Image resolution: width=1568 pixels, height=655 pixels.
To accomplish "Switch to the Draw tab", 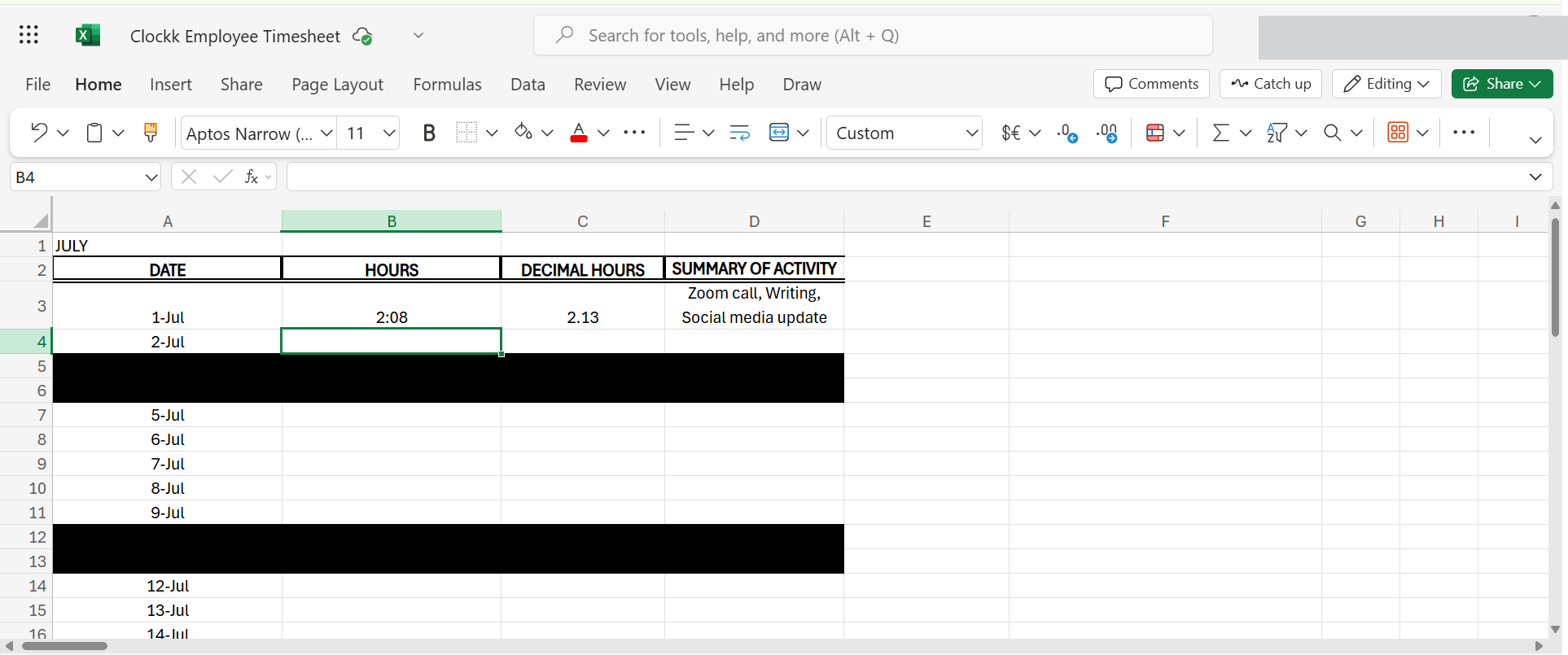I will click(x=802, y=85).
